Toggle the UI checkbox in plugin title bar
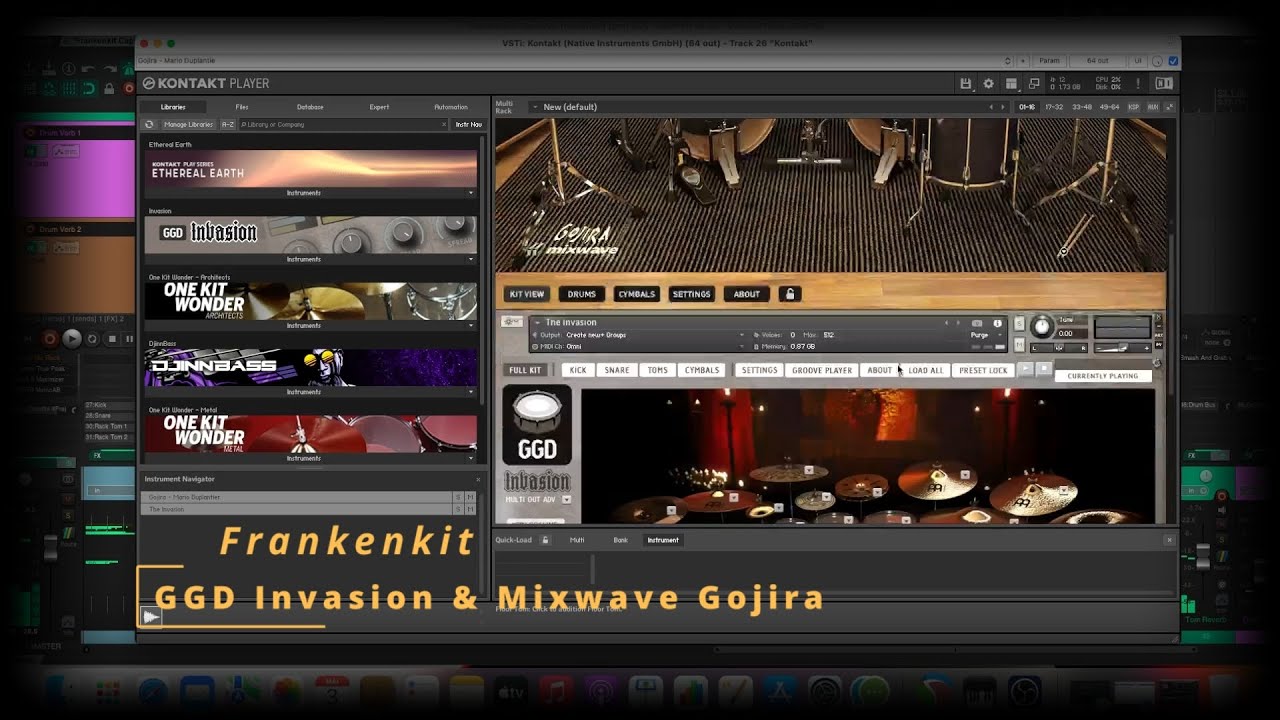 tap(1173, 61)
